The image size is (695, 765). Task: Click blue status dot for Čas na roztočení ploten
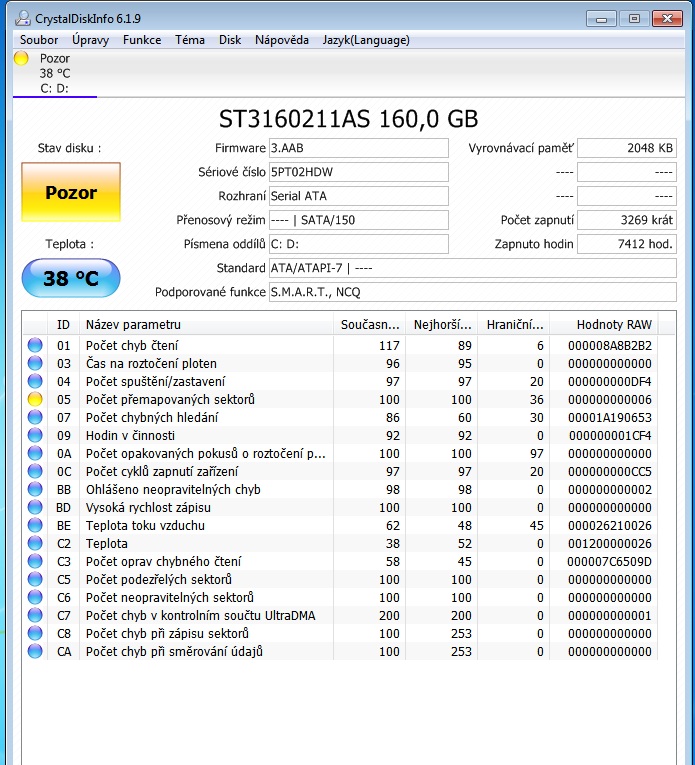(x=35, y=363)
